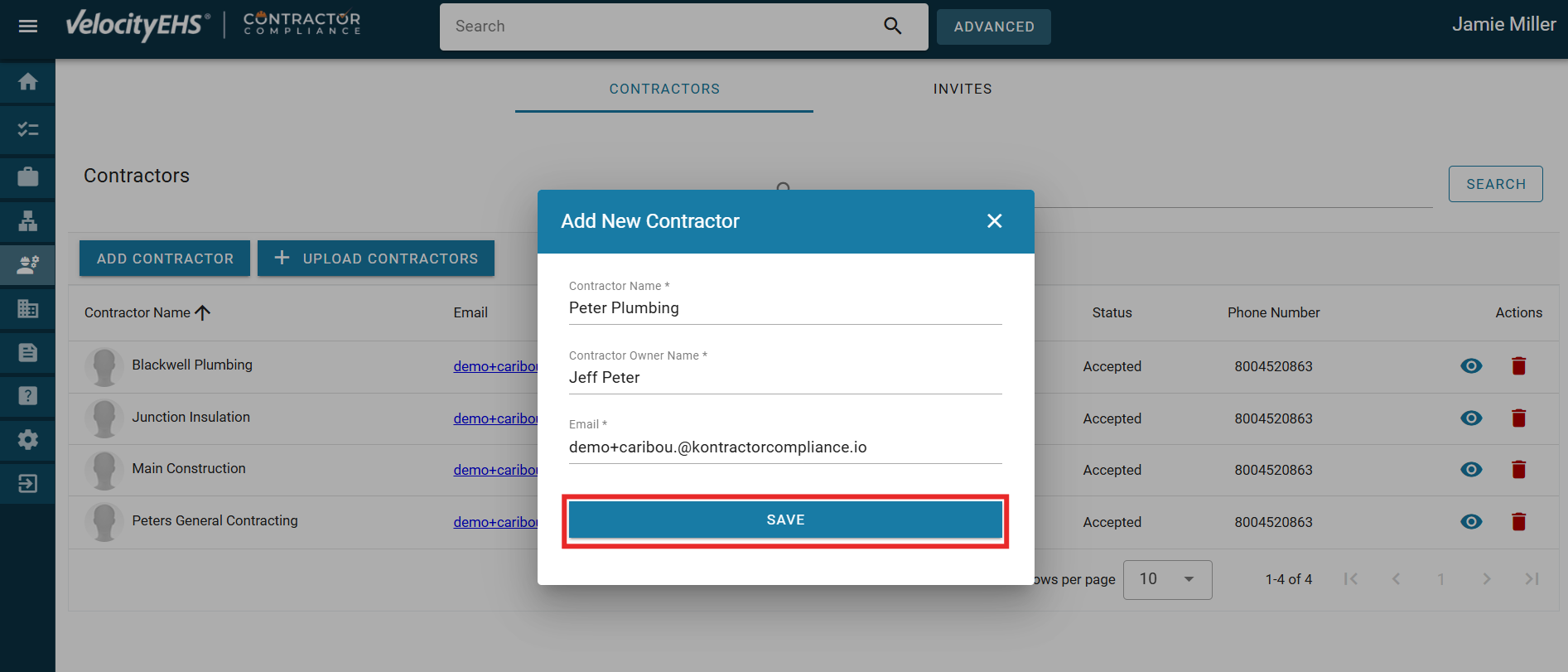The image size is (1568, 672).
Task: Click the documents icon in sidebar
Action: tap(27, 352)
